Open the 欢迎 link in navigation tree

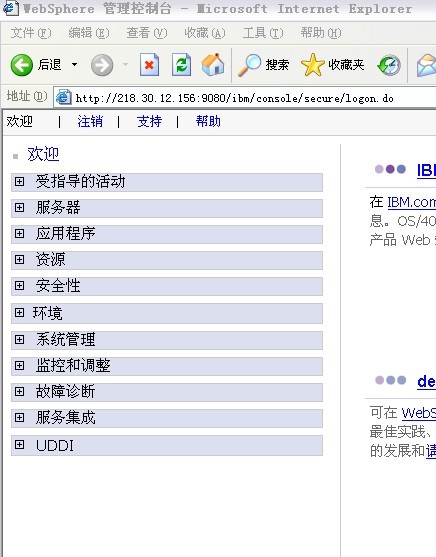[43, 155]
